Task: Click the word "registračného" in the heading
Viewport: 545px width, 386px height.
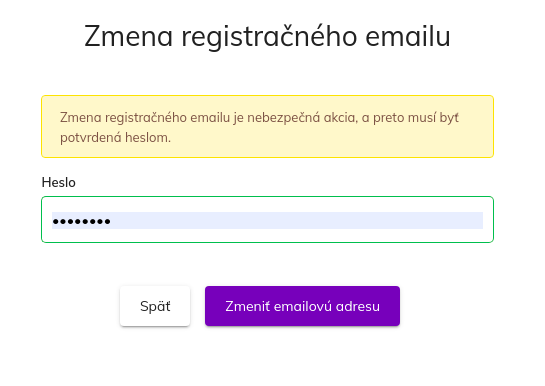Action: [x=269, y=36]
